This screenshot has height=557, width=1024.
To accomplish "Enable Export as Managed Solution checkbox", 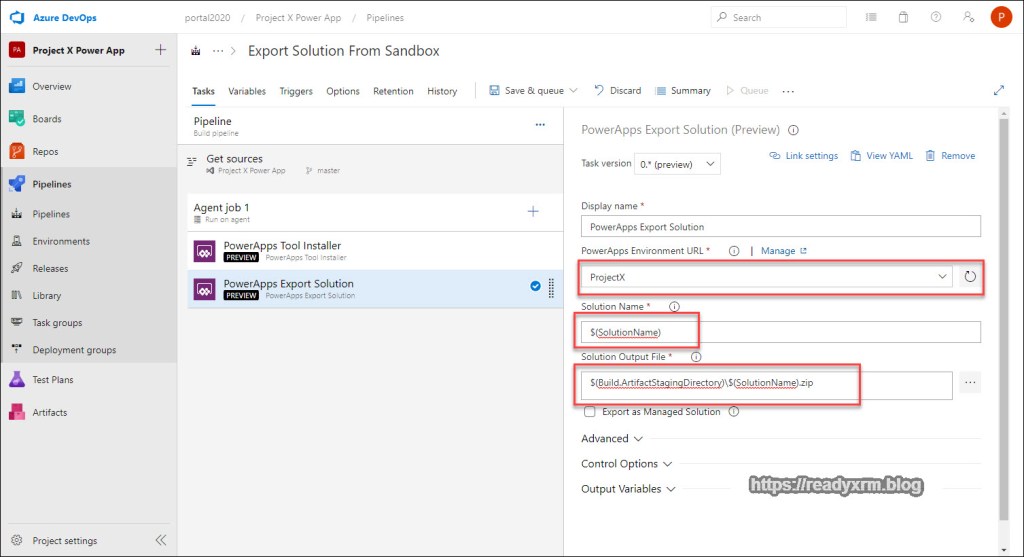I will coord(590,411).
